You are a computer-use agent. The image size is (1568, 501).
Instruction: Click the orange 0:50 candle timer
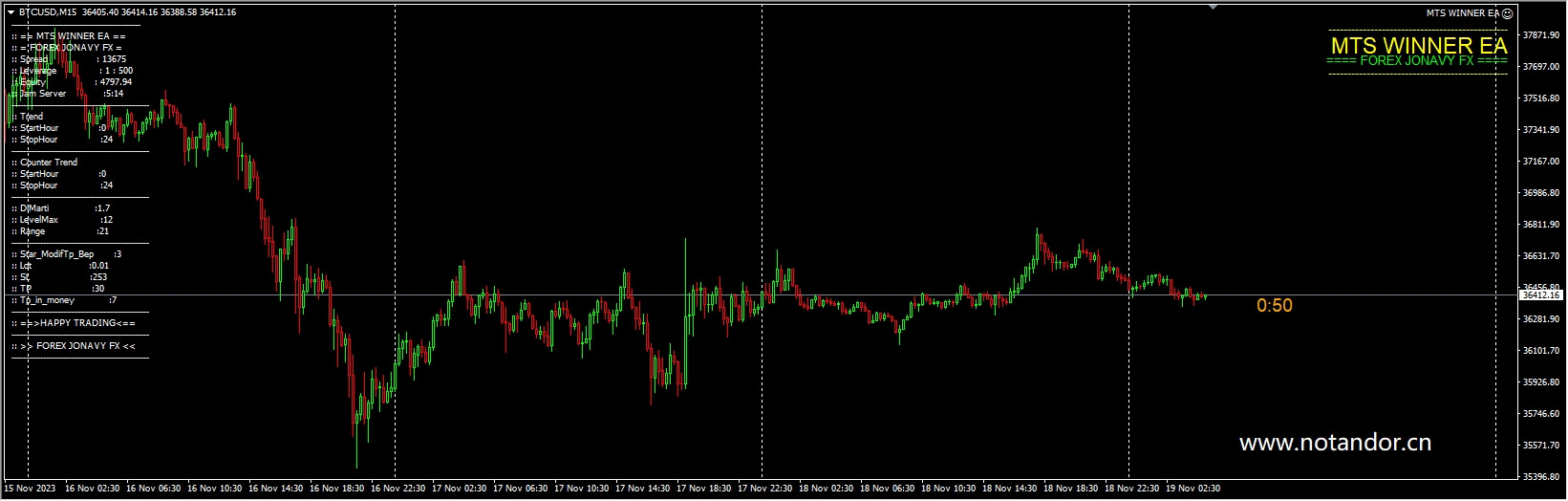click(x=1274, y=306)
